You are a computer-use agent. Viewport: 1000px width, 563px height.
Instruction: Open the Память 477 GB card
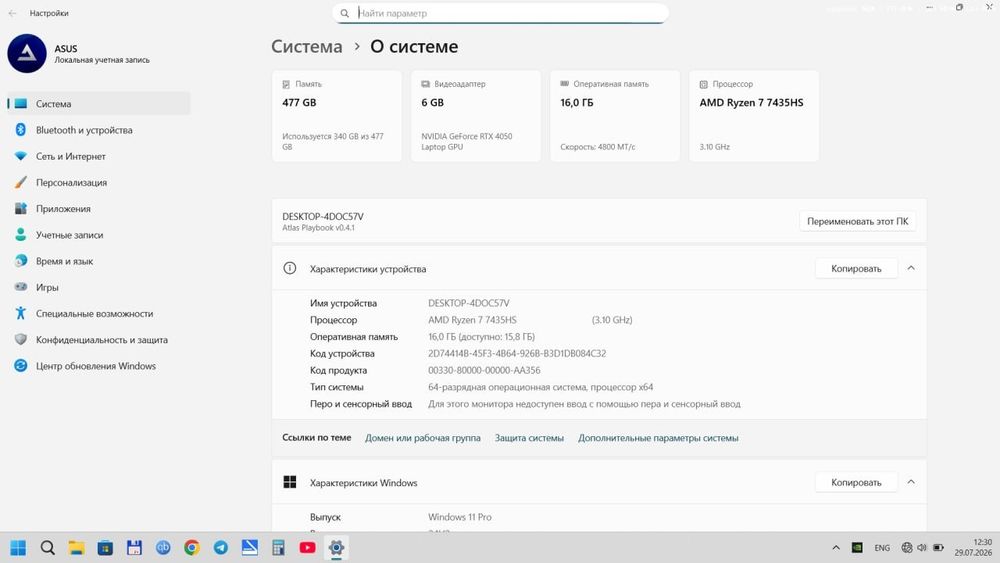[x=337, y=116]
